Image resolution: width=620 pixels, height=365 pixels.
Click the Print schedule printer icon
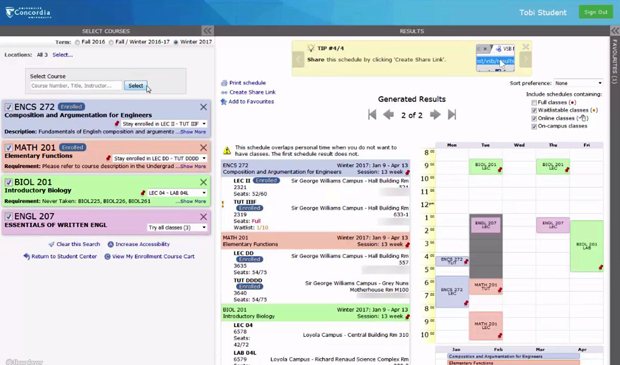(224, 83)
